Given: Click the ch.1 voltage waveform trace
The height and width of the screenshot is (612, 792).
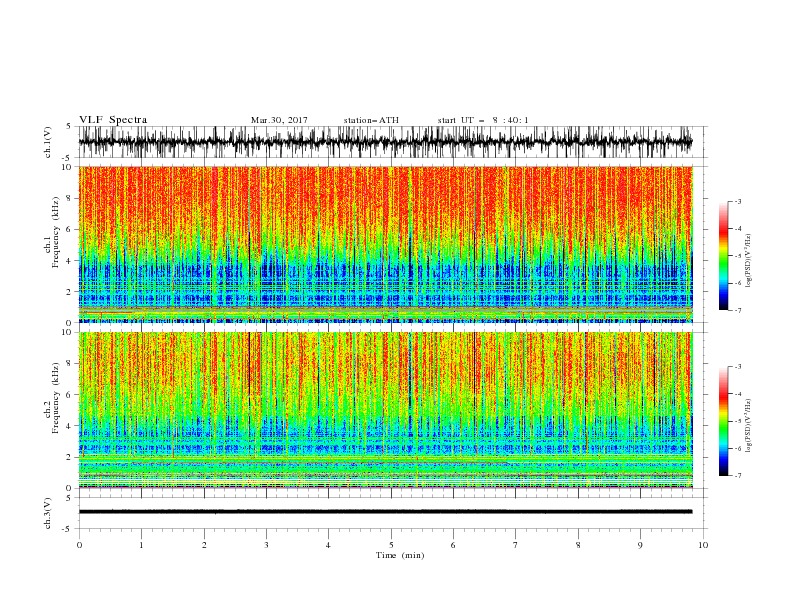Looking at the screenshot, I should pos(385,142).
